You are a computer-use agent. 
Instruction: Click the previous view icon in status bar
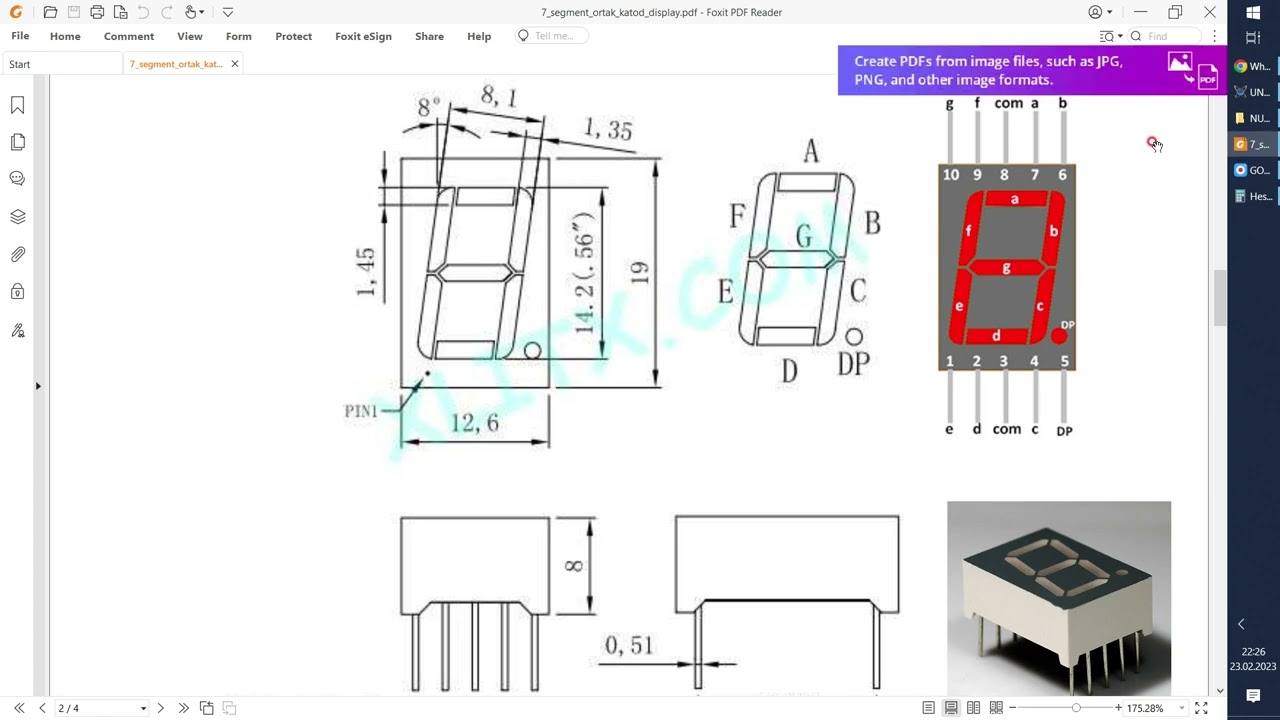[x=207, y=708]
